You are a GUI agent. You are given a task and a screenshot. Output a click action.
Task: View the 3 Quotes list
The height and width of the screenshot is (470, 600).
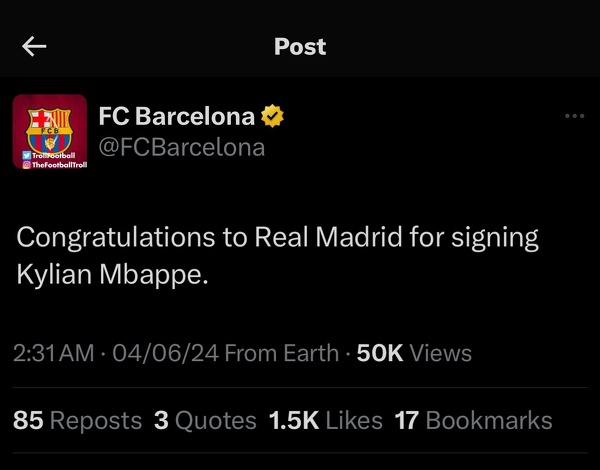coord(206,421)
